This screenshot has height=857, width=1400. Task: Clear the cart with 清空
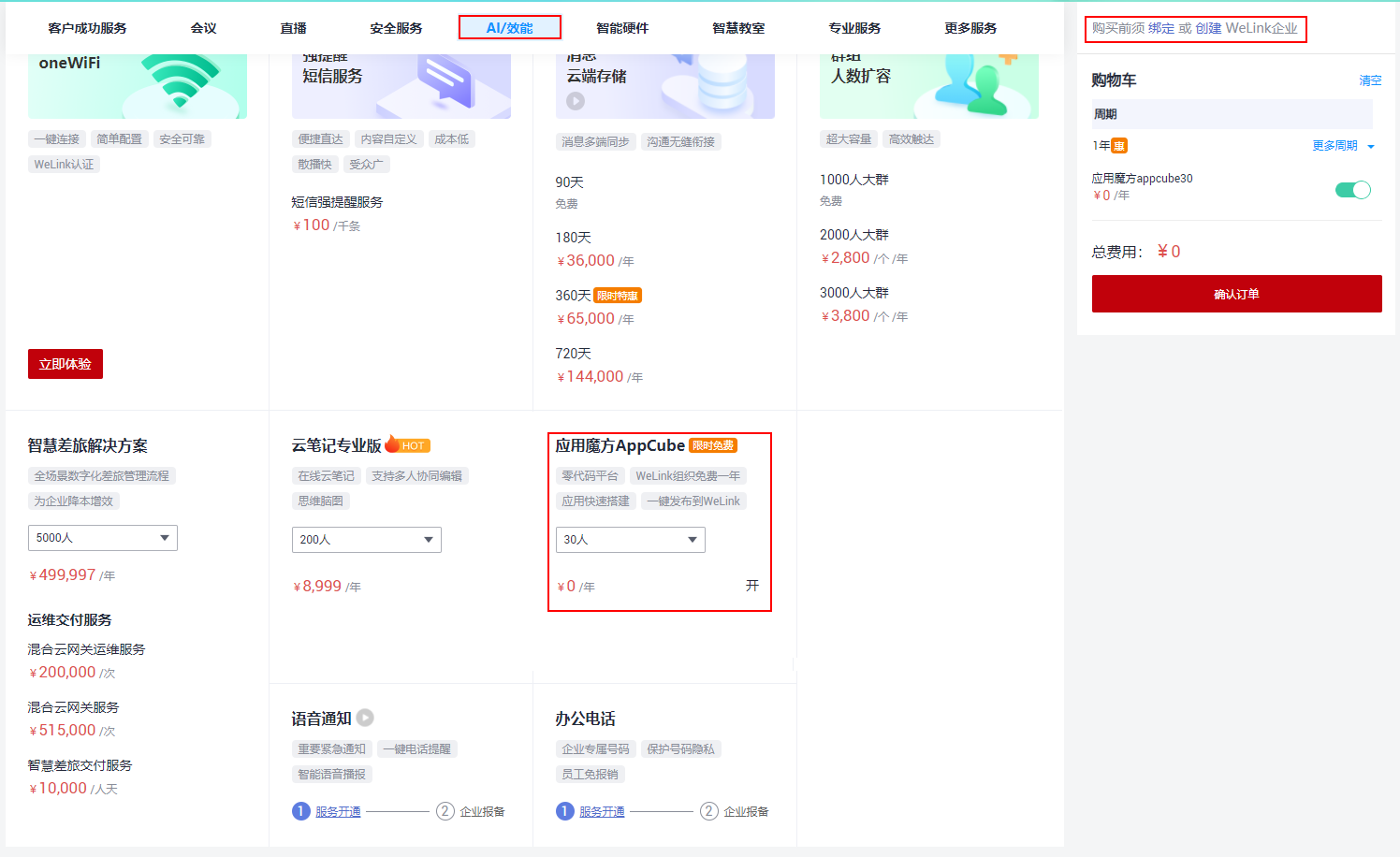pyautogui.click(x=1370, y=80)
